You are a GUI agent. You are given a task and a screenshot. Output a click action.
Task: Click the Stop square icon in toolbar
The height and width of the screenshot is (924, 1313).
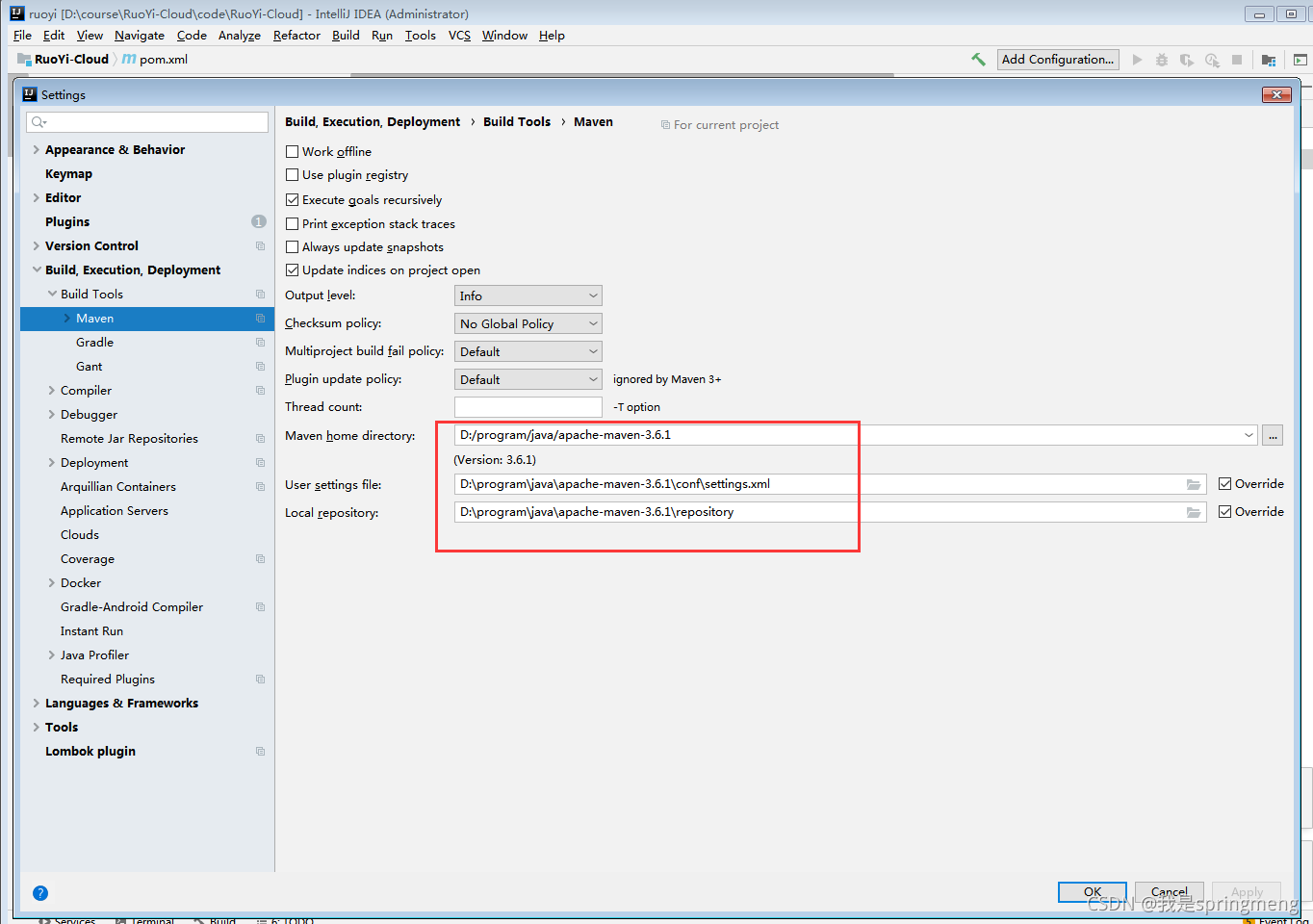point(1237,60)
